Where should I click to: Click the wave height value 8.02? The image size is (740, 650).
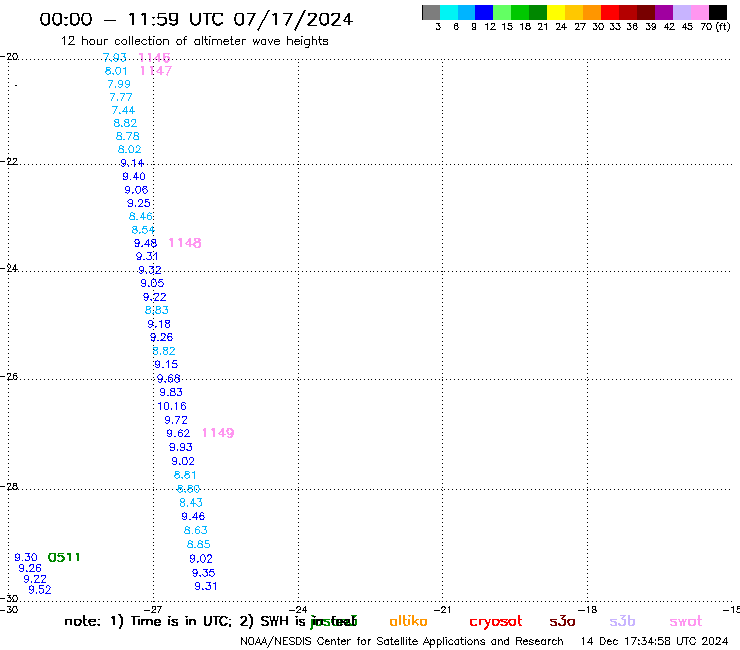pyautogui.click(x=129, y=150)
